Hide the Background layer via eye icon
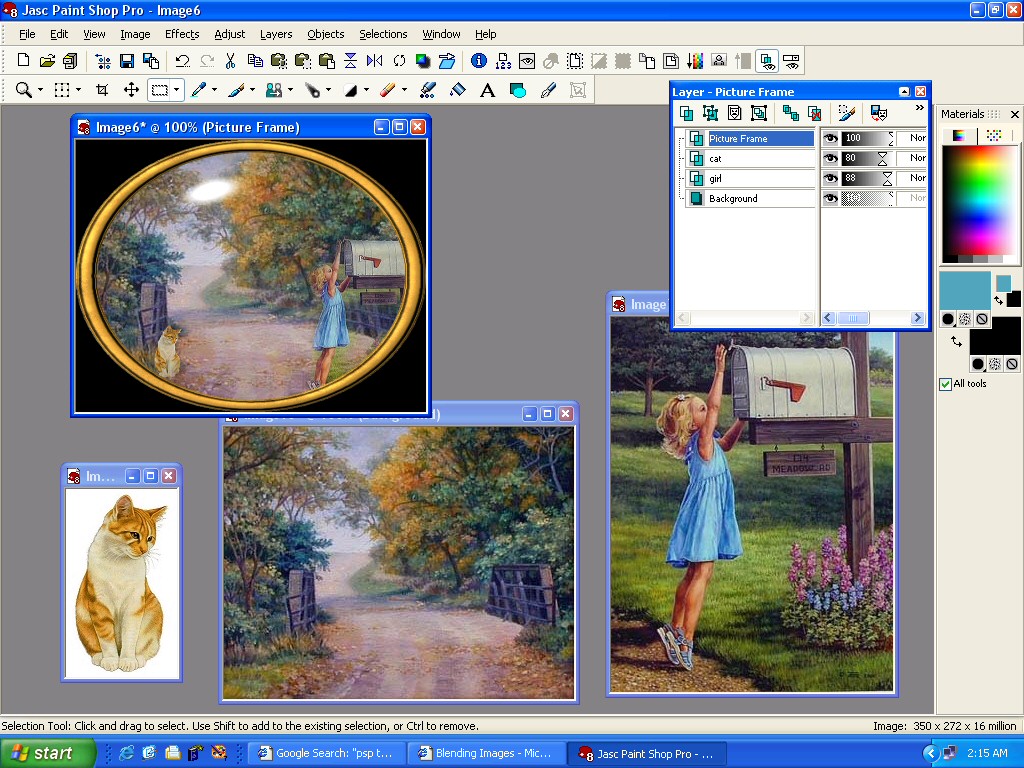The width and height of the screenshot is (1024, 768). 830,198
